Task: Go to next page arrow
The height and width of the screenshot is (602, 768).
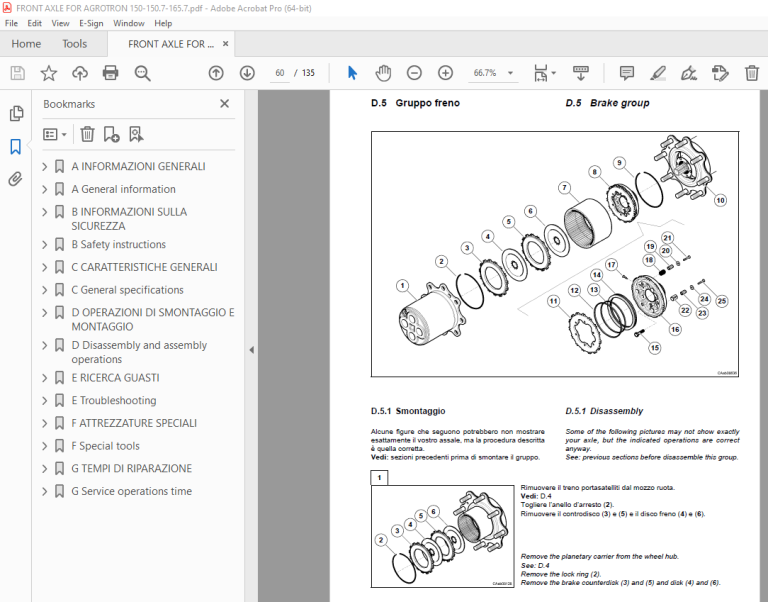Action: pos(247,73)
